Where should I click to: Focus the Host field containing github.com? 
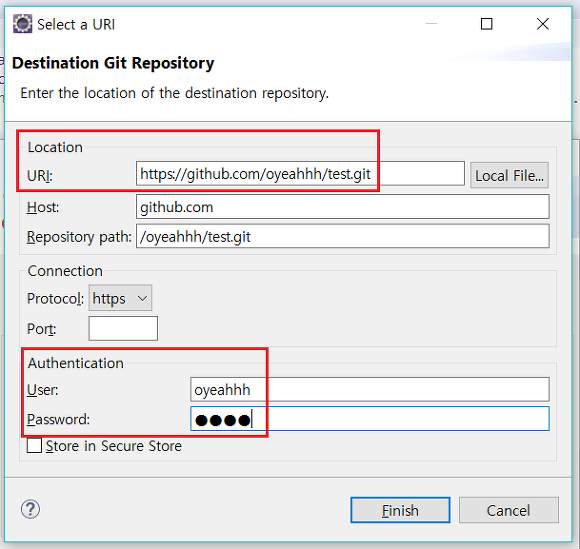tap(343, 207)
